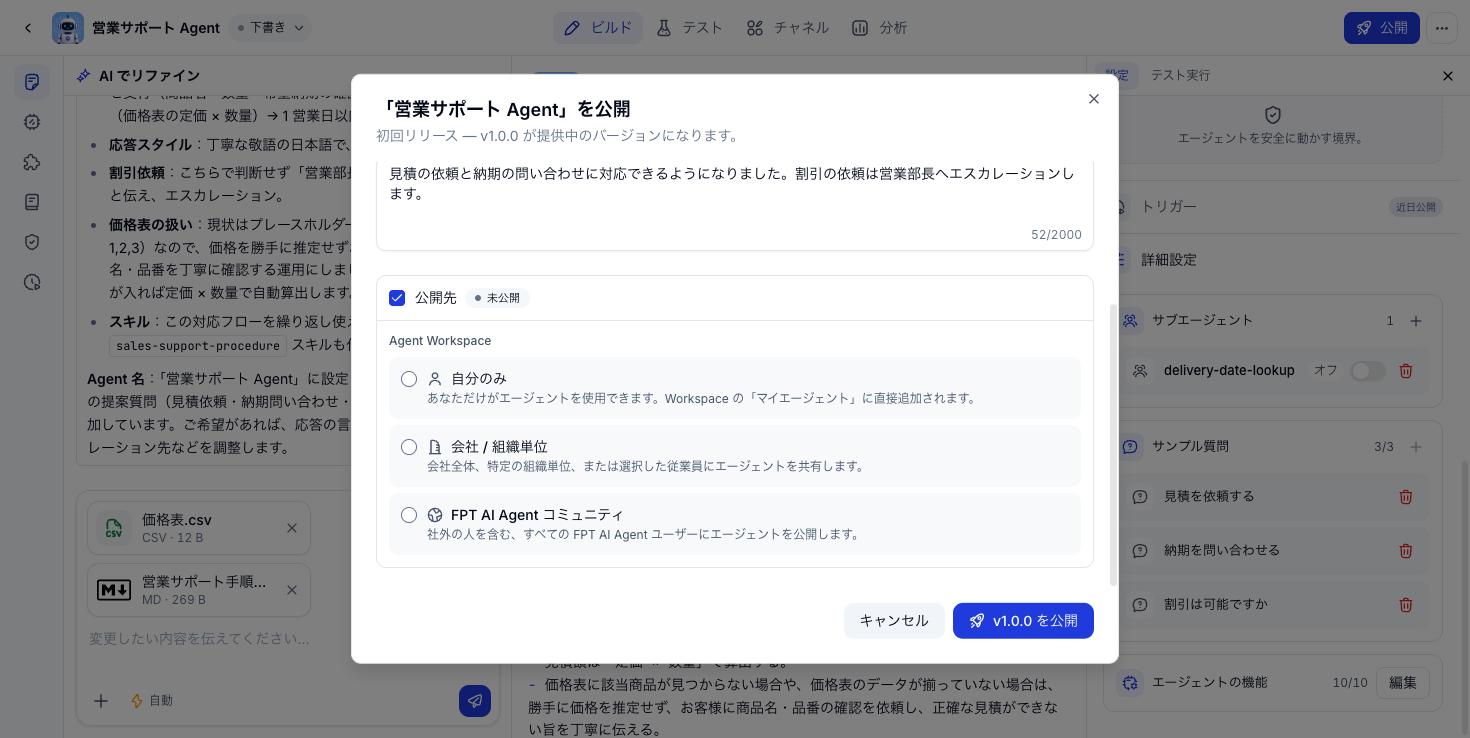Open the puzzle piece icon in left sidebar

click(x=32, y=162)
